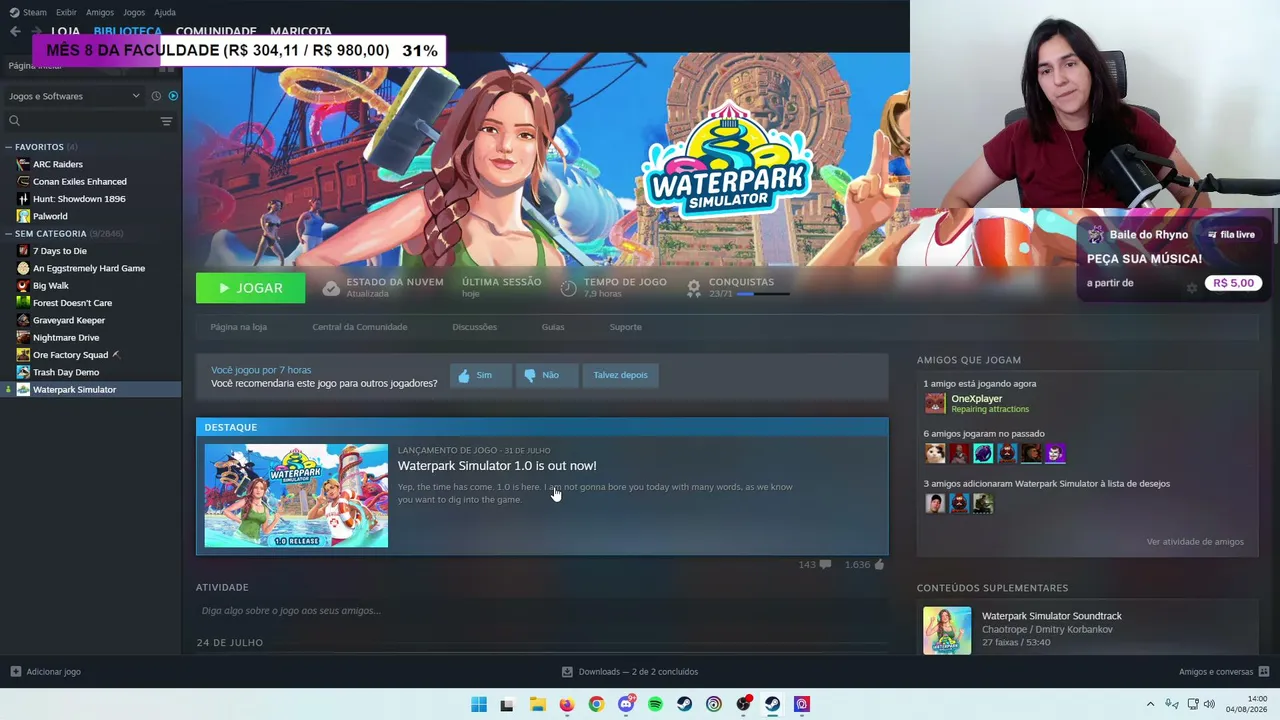
Task: Click Não to not recommend
Action: (x=547, y=375)
